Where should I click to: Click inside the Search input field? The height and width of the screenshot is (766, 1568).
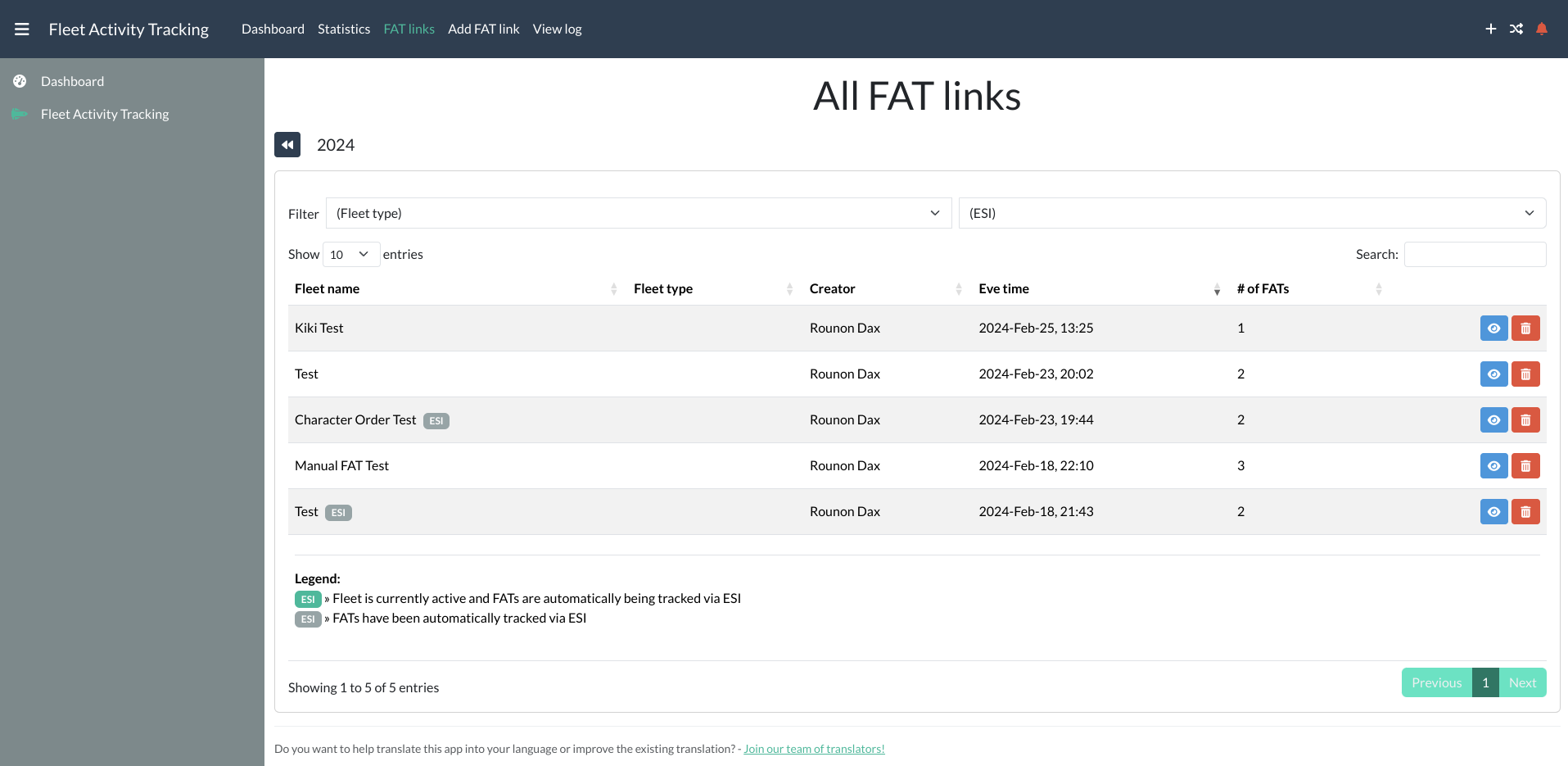1475,254
